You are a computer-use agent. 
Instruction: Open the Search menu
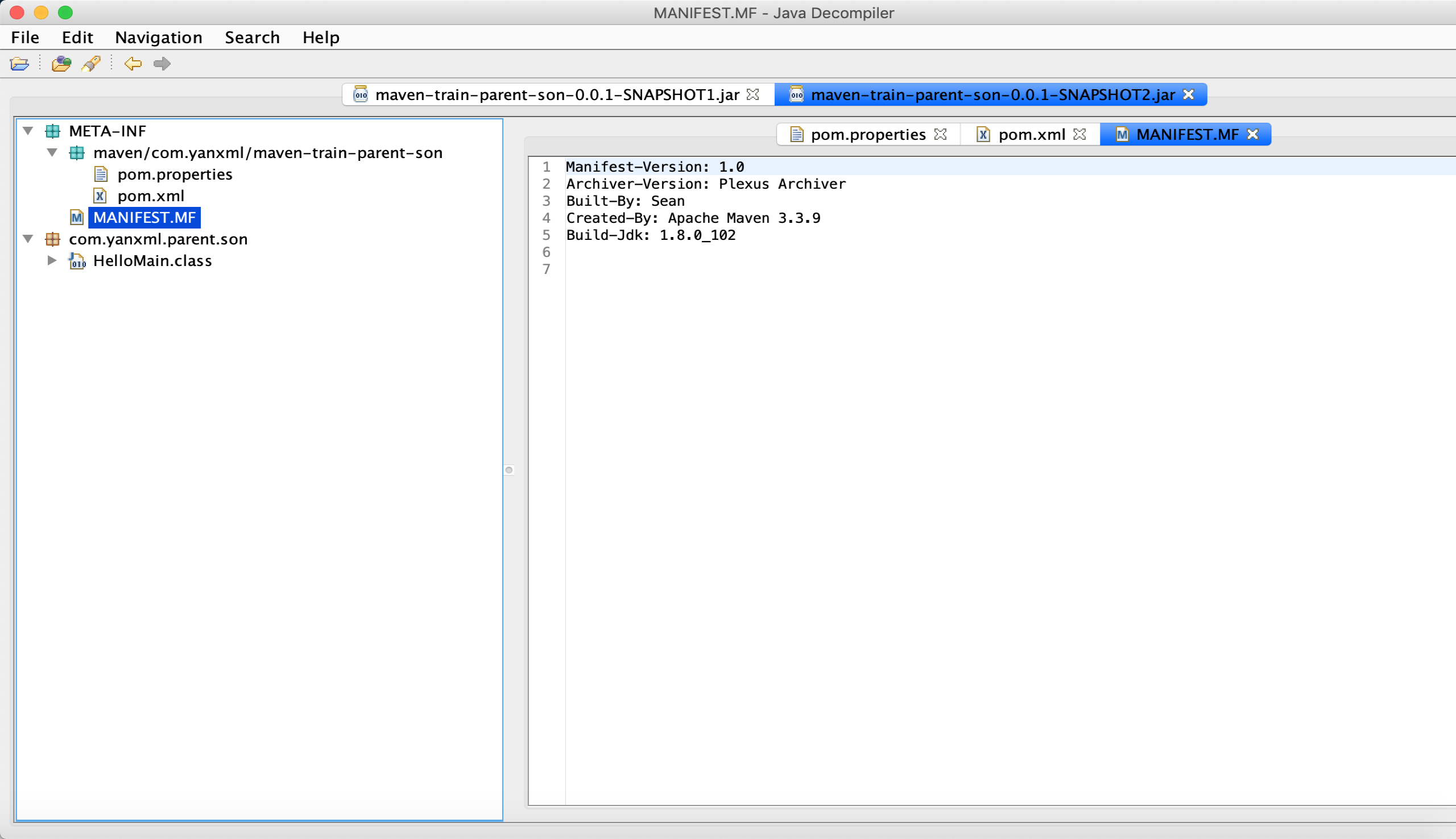tap(252, 38)
